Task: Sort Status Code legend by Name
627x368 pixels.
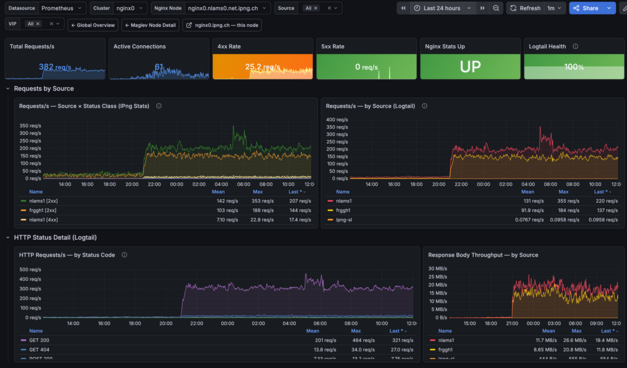Action: click(36, 331)
